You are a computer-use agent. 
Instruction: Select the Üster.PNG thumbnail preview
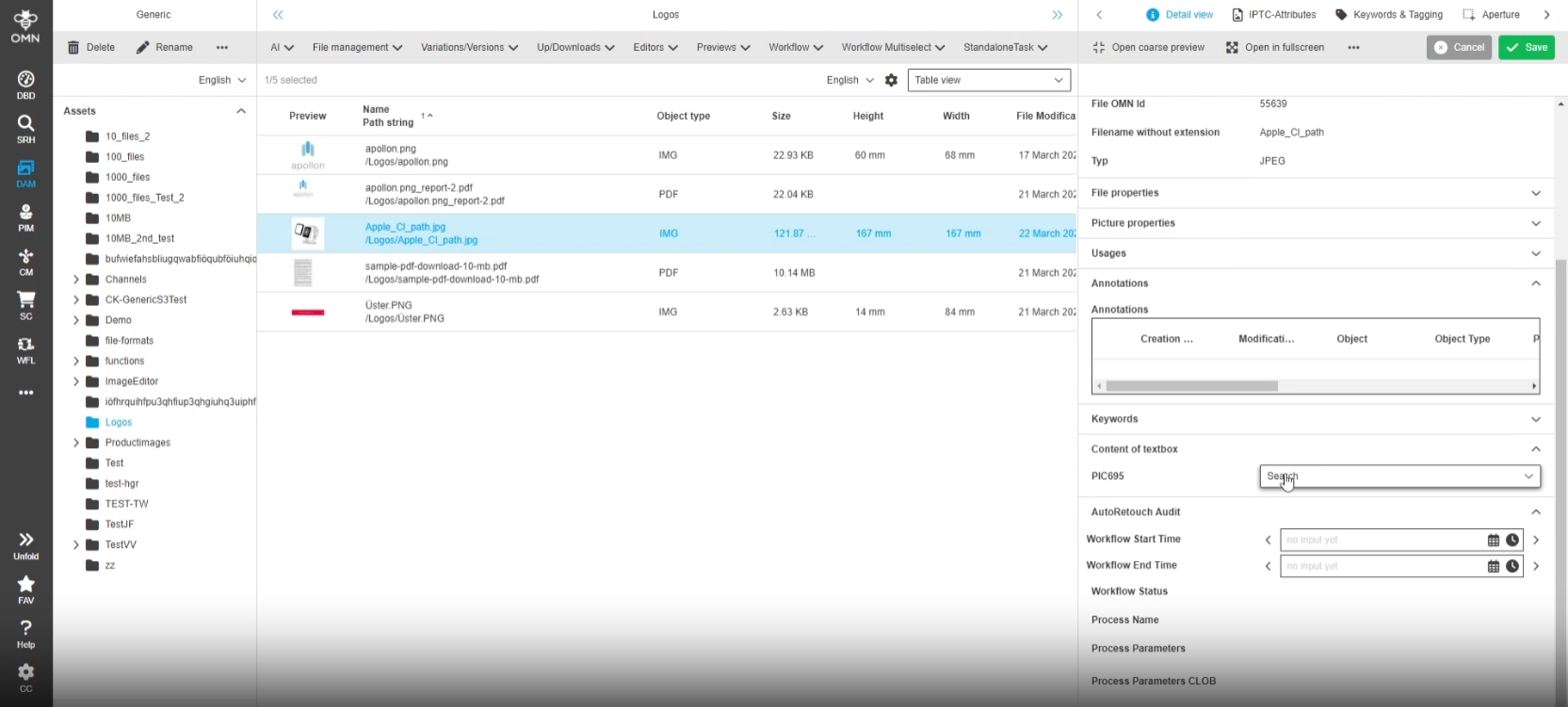point(308,312)
